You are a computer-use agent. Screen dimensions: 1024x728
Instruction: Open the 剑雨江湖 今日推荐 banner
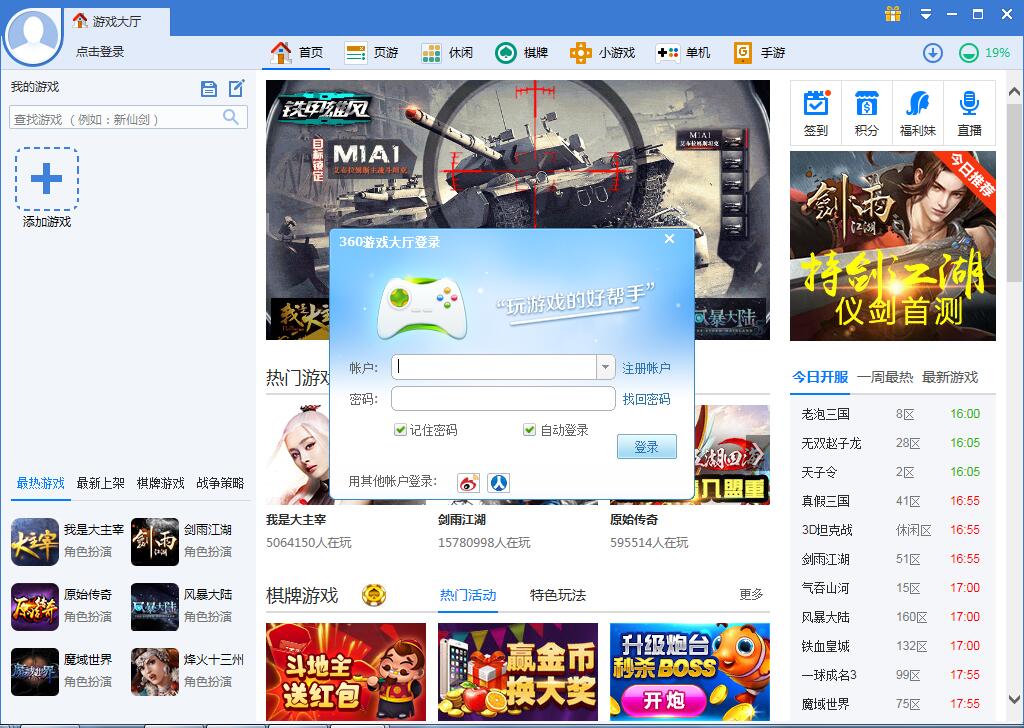click(x=893, y=245)
